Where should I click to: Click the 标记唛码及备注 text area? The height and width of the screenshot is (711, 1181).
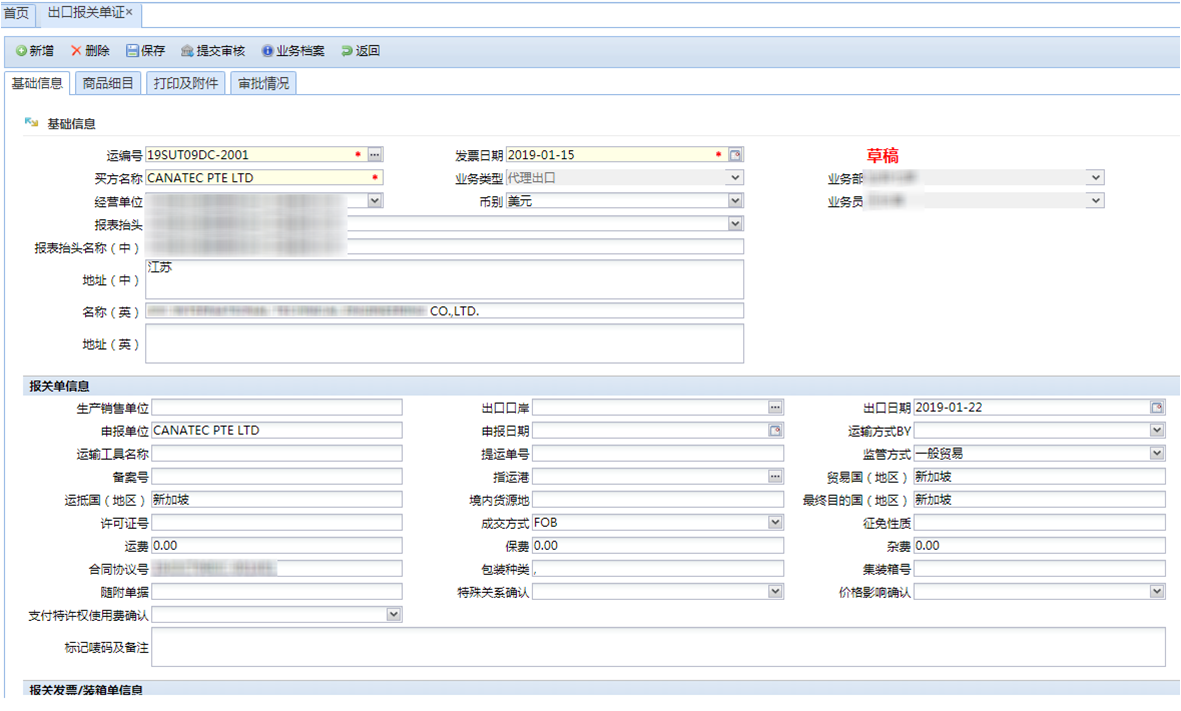click(x=658, y=647)
